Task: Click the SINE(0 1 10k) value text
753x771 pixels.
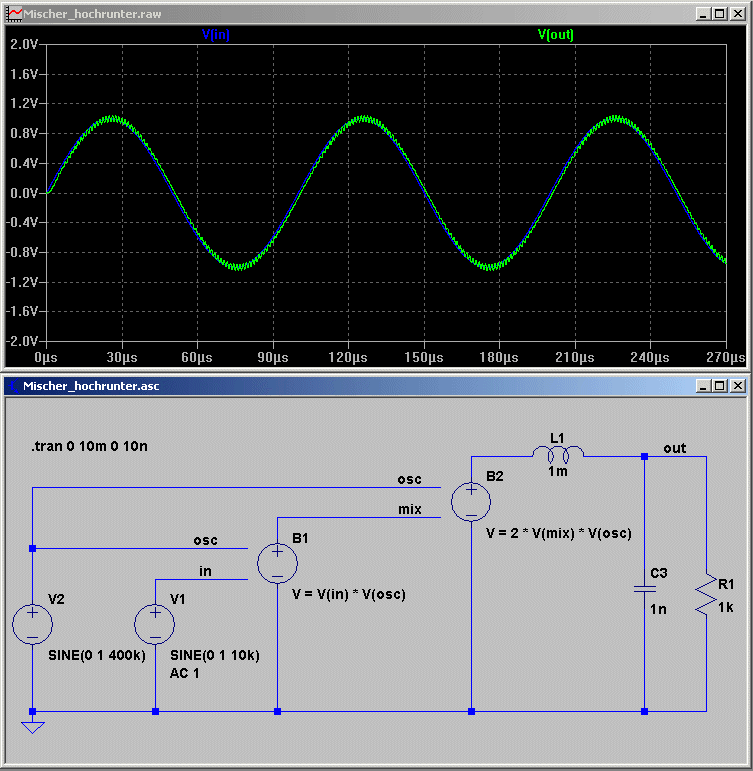Action: (x=215, y=655)
